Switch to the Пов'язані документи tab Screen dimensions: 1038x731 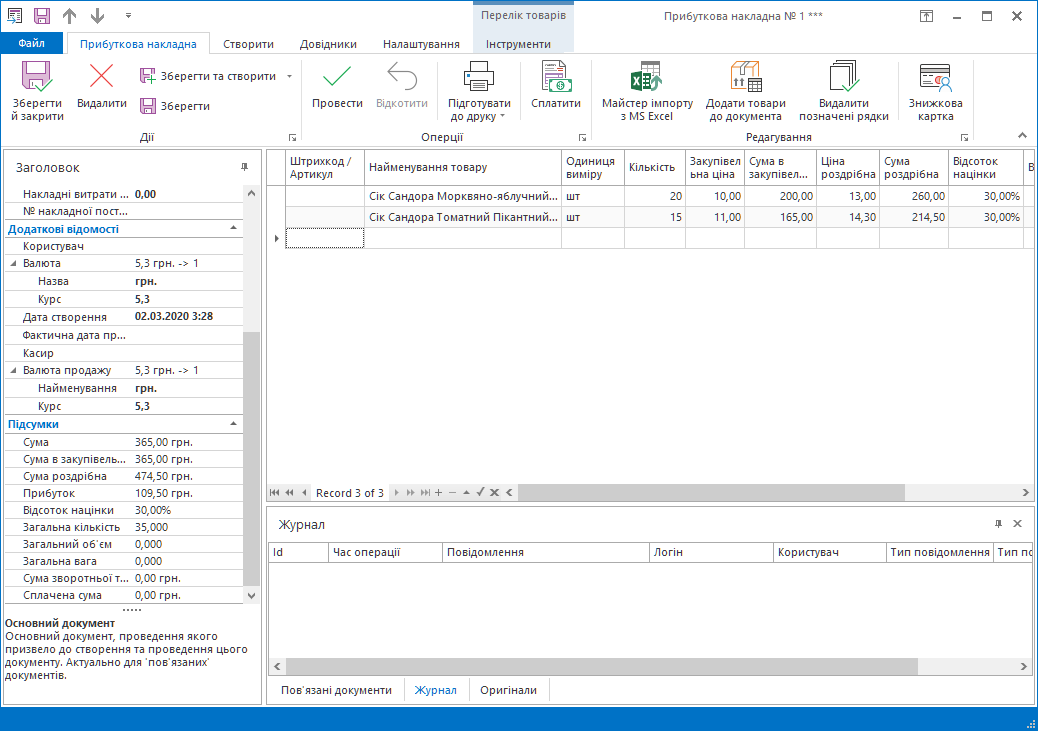click(x=336, y=690)
